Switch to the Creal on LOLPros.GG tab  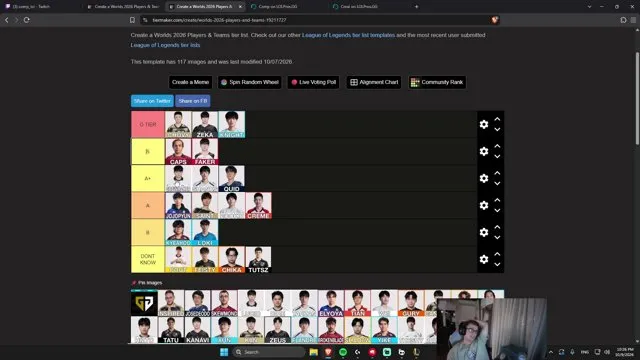367,7
